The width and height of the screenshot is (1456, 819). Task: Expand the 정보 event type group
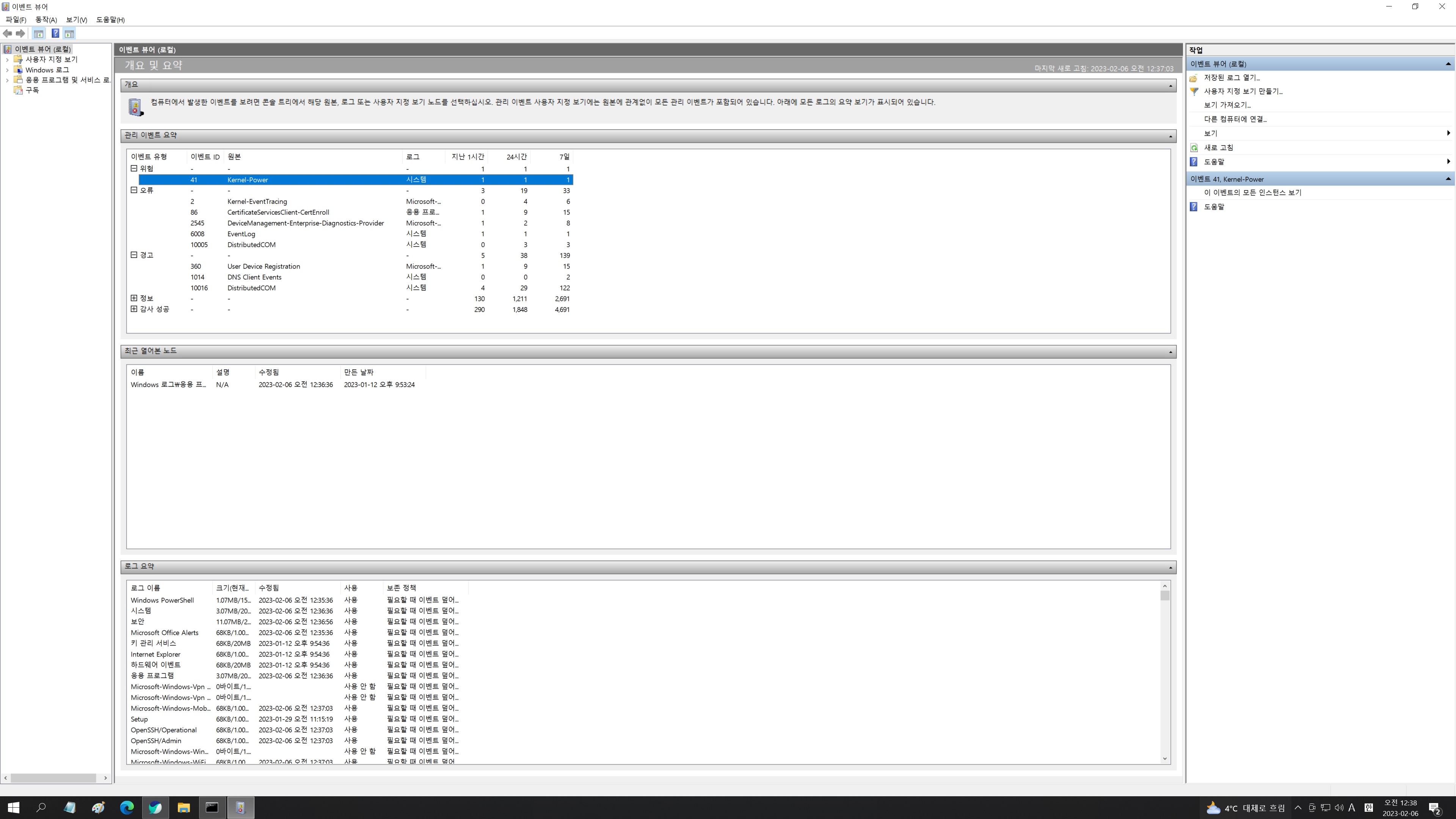(x=134, y=298)
